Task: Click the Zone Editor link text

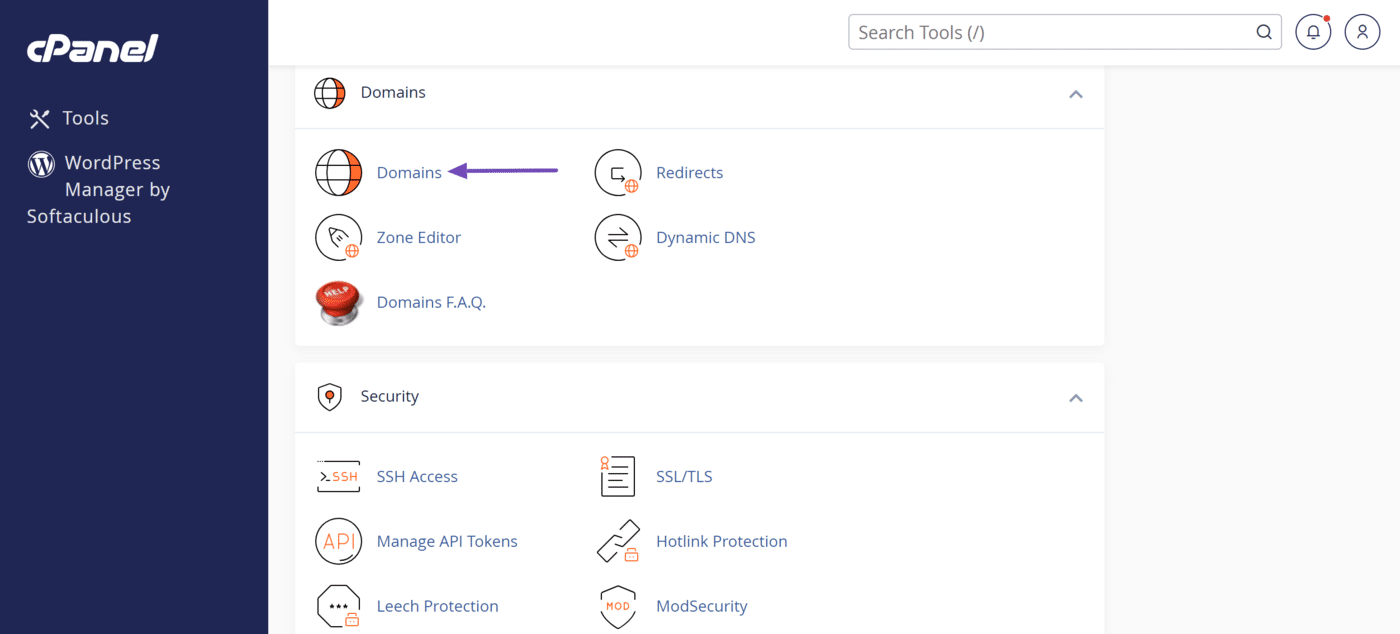Action: click(418, 238)
